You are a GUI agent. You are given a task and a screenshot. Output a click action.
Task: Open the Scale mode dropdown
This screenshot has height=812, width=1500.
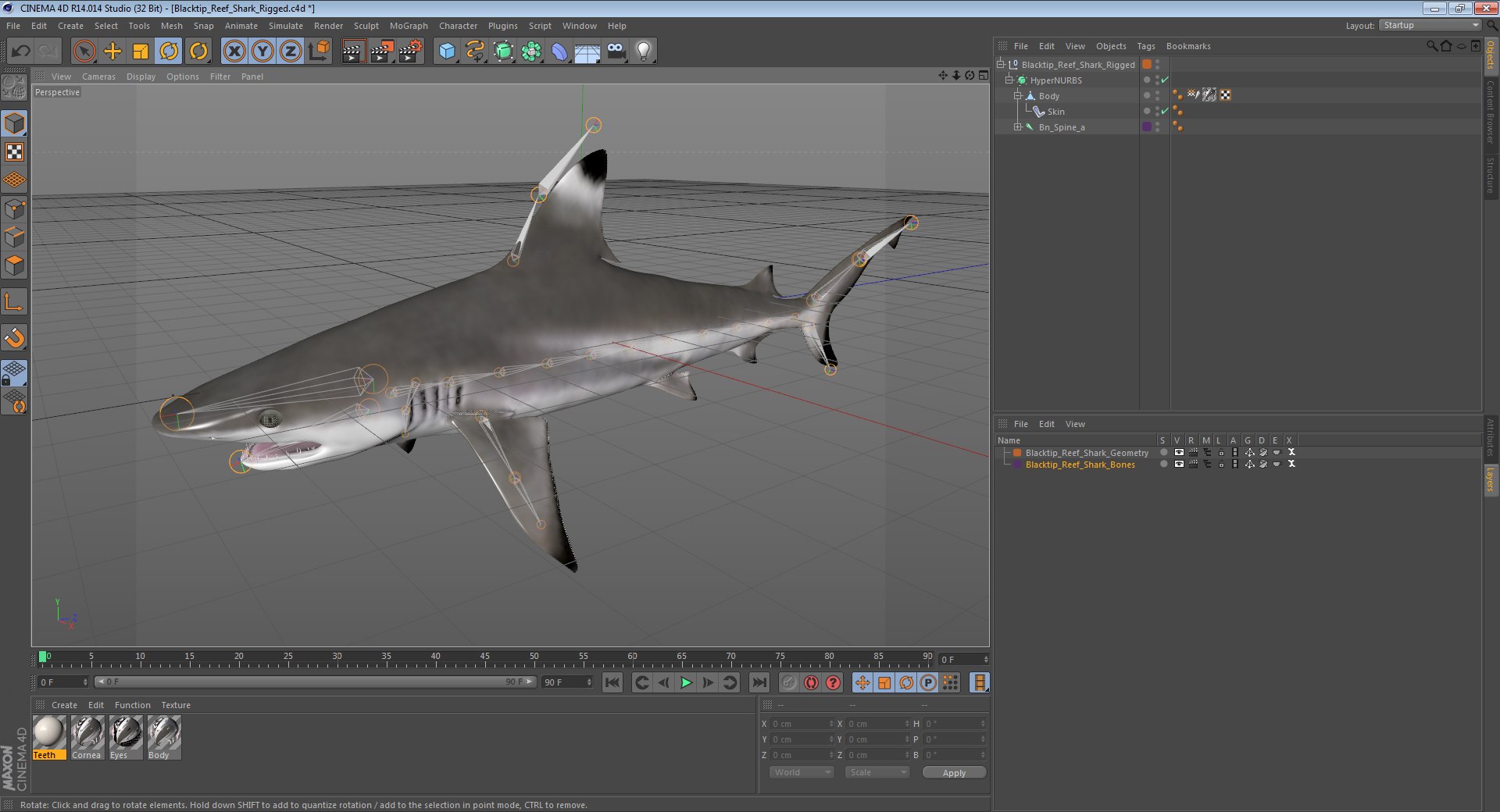877,772
